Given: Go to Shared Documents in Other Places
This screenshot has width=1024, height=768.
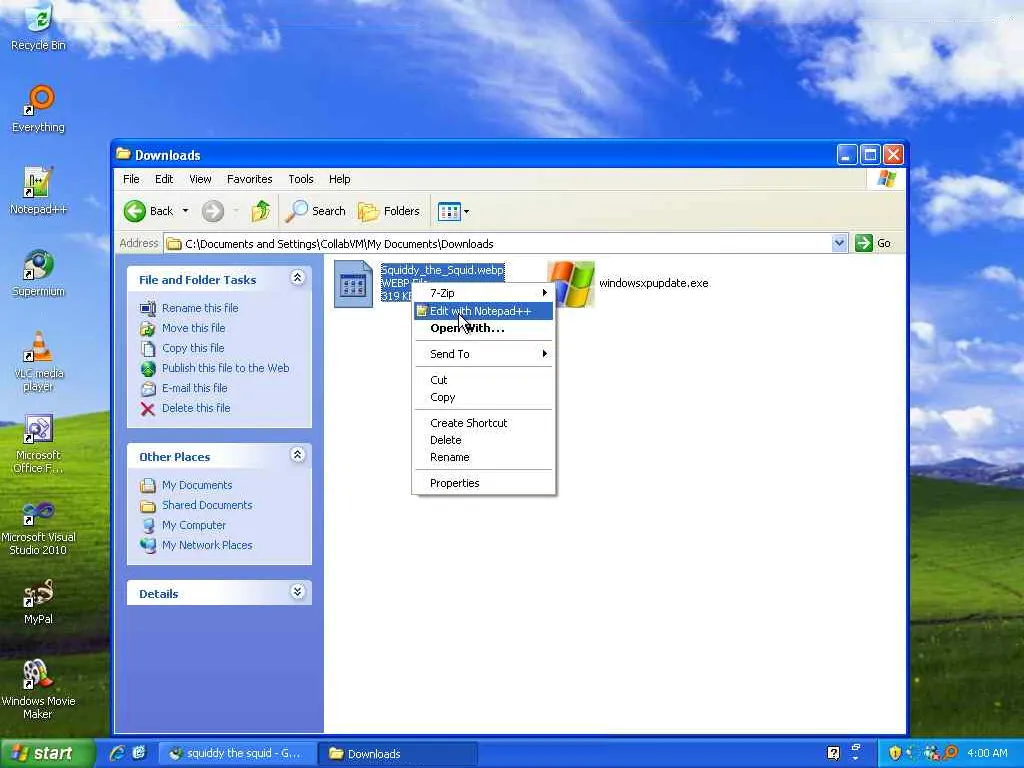Looking at the screenshot, I should click(207, 505).
